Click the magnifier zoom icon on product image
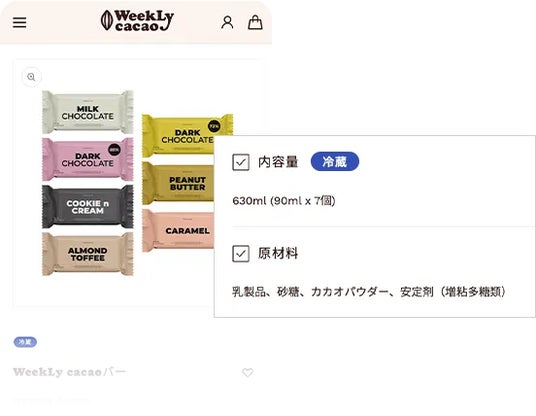 point(31,77)
